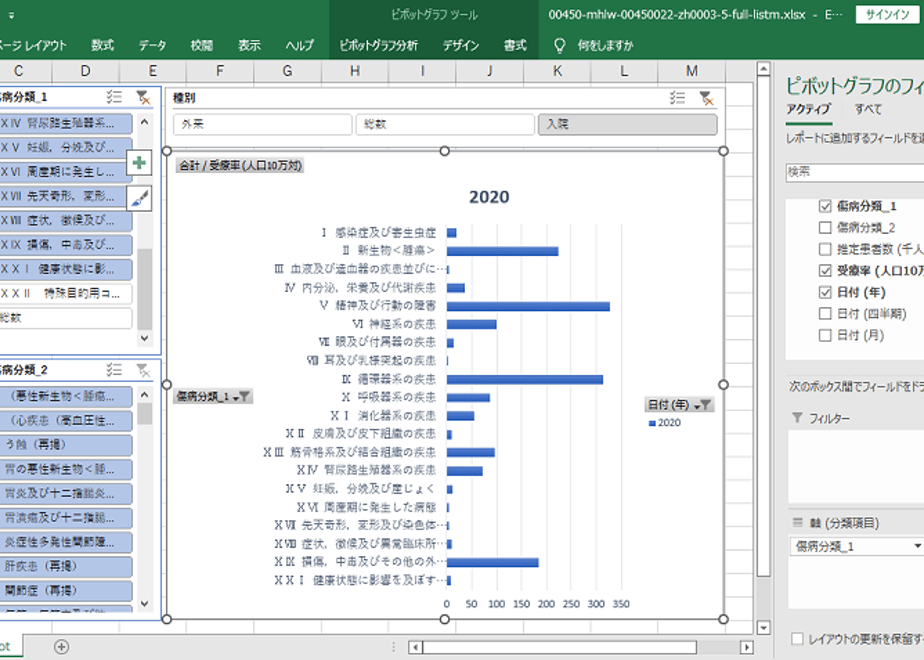
Task: Select 肝疾患（再掲） slicer item
Action: coord(65,566)
